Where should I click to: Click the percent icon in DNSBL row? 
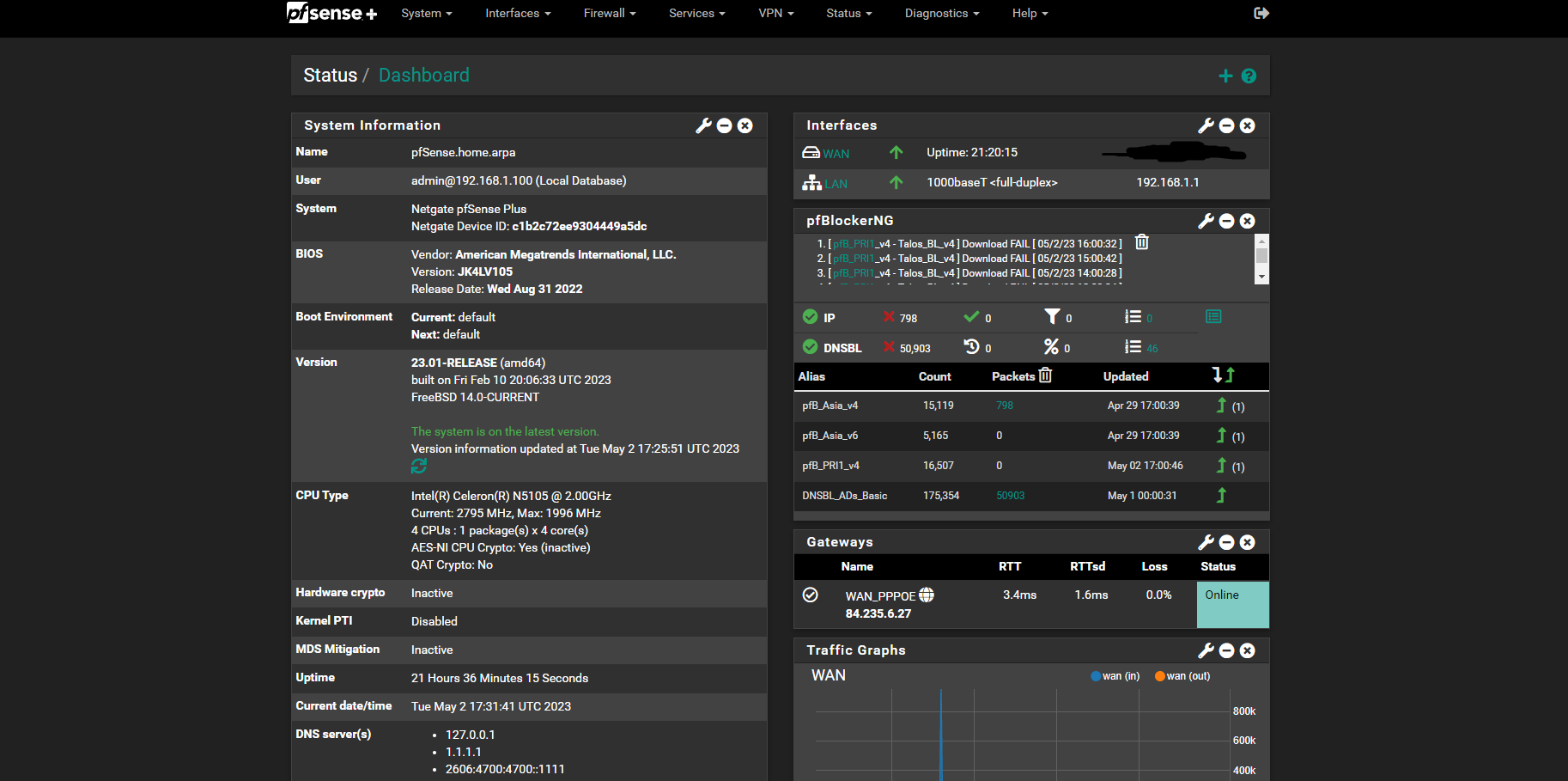(1051, 347)
